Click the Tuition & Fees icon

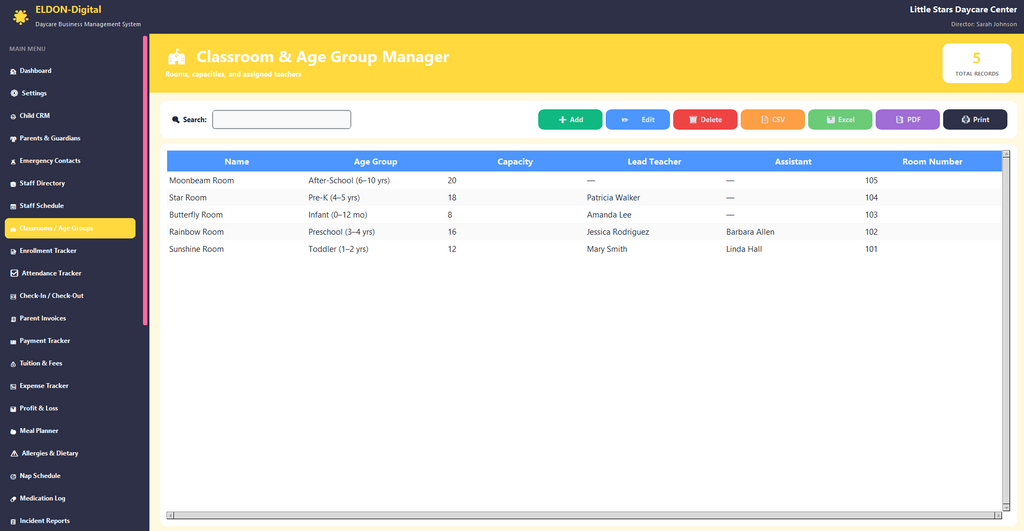coord(13,364)
